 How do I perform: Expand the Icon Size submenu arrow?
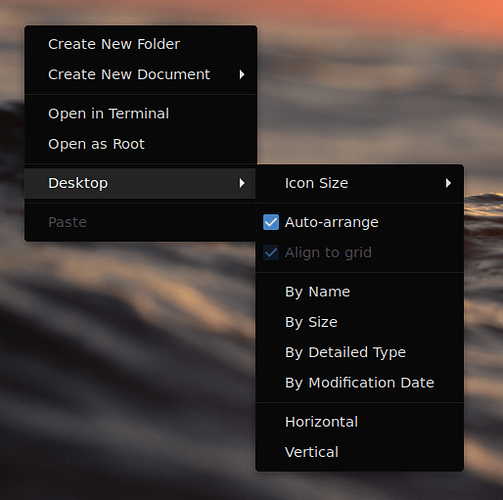click(x=448, y=183)
